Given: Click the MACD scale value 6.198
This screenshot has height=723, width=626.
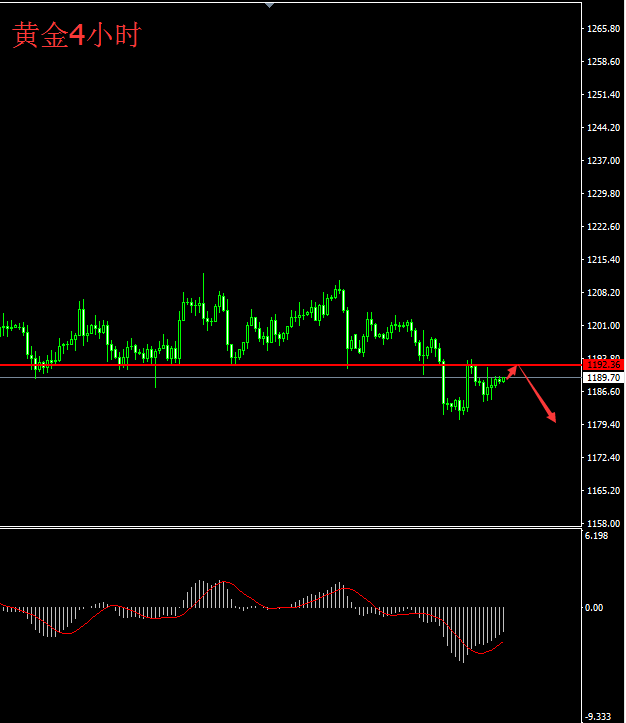Looking at the screenshot, I should pos(596,536).
